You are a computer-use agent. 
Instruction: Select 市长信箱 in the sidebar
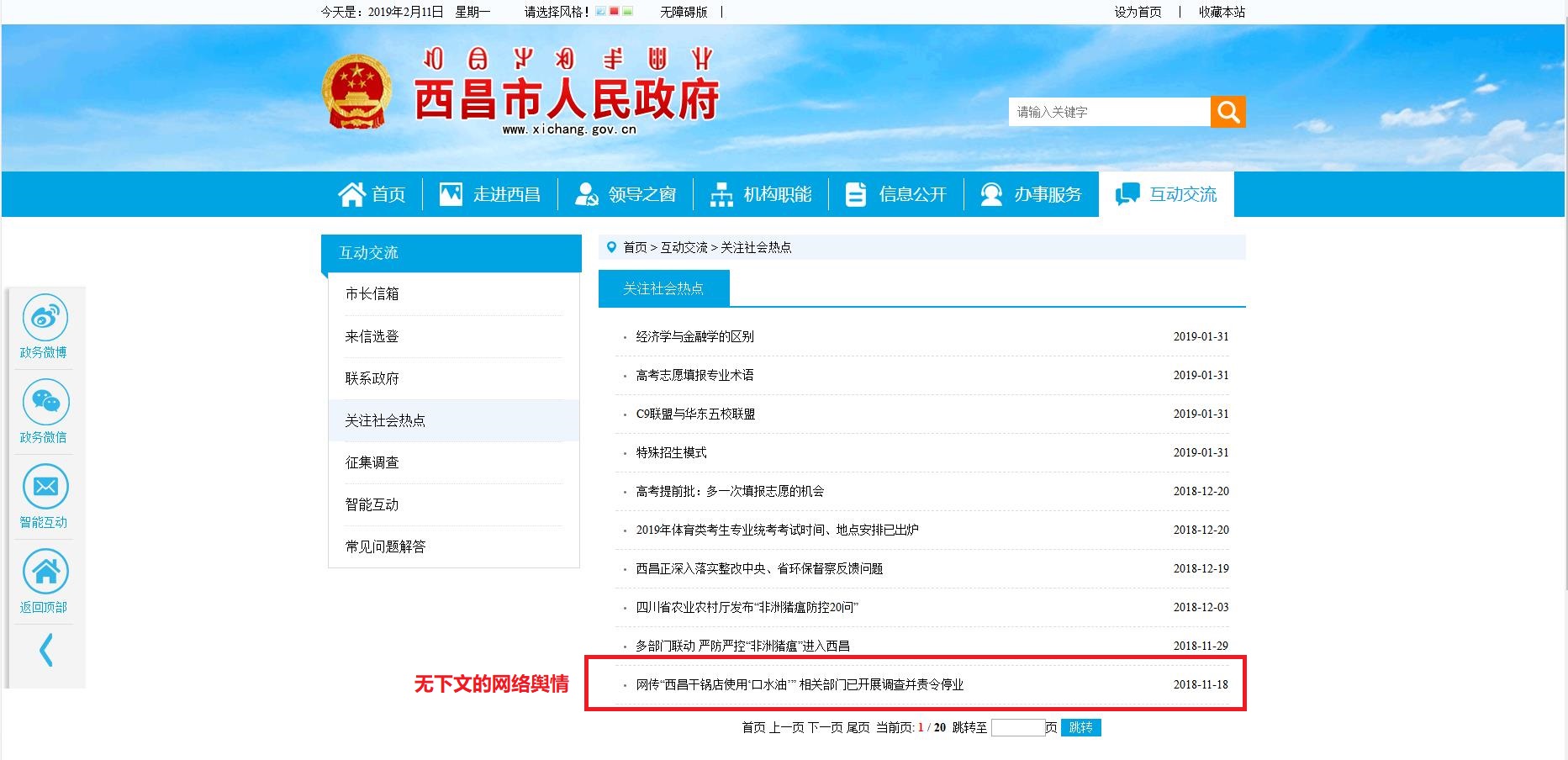[372, 293]
